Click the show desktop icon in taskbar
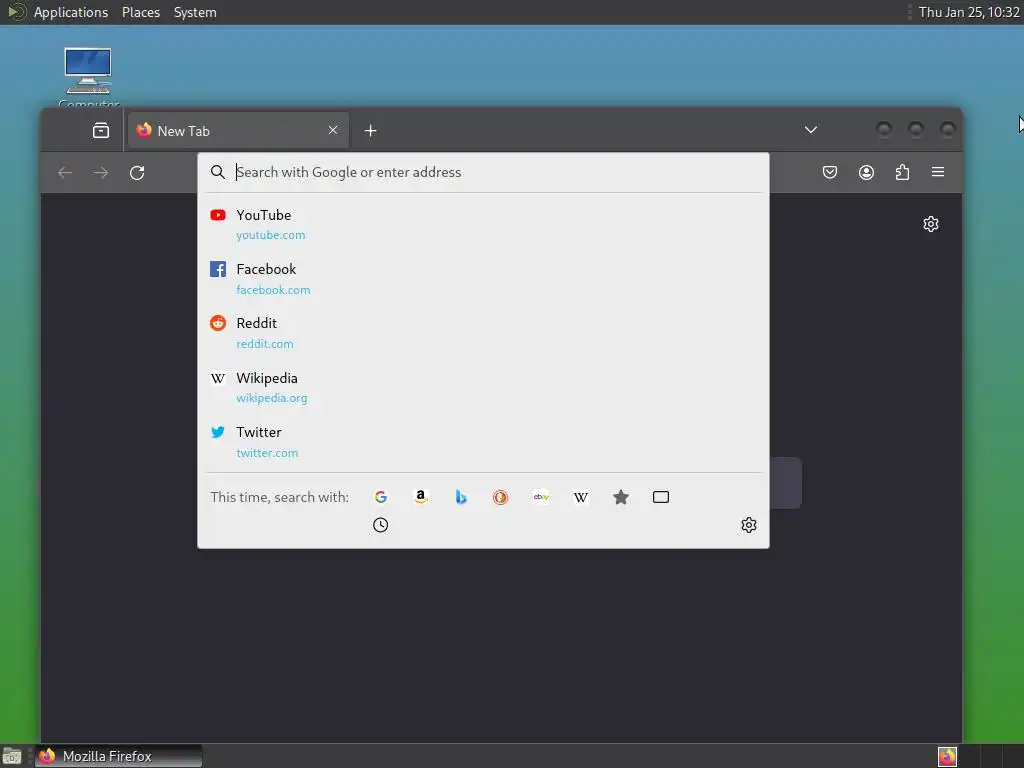 click(12, 756)
